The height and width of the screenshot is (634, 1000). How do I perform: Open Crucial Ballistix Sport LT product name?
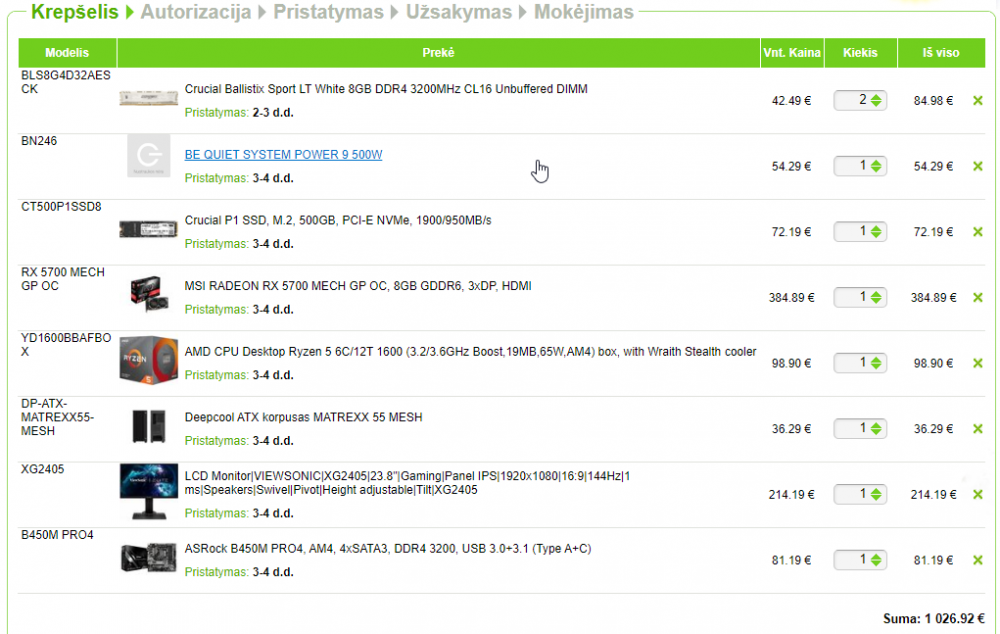(x=386, y=89)
